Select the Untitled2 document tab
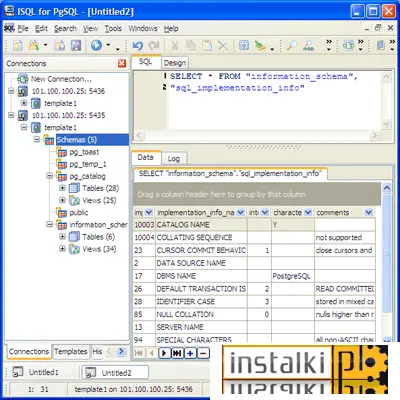This screenshot has width=400, height=400. pos(115,372)
